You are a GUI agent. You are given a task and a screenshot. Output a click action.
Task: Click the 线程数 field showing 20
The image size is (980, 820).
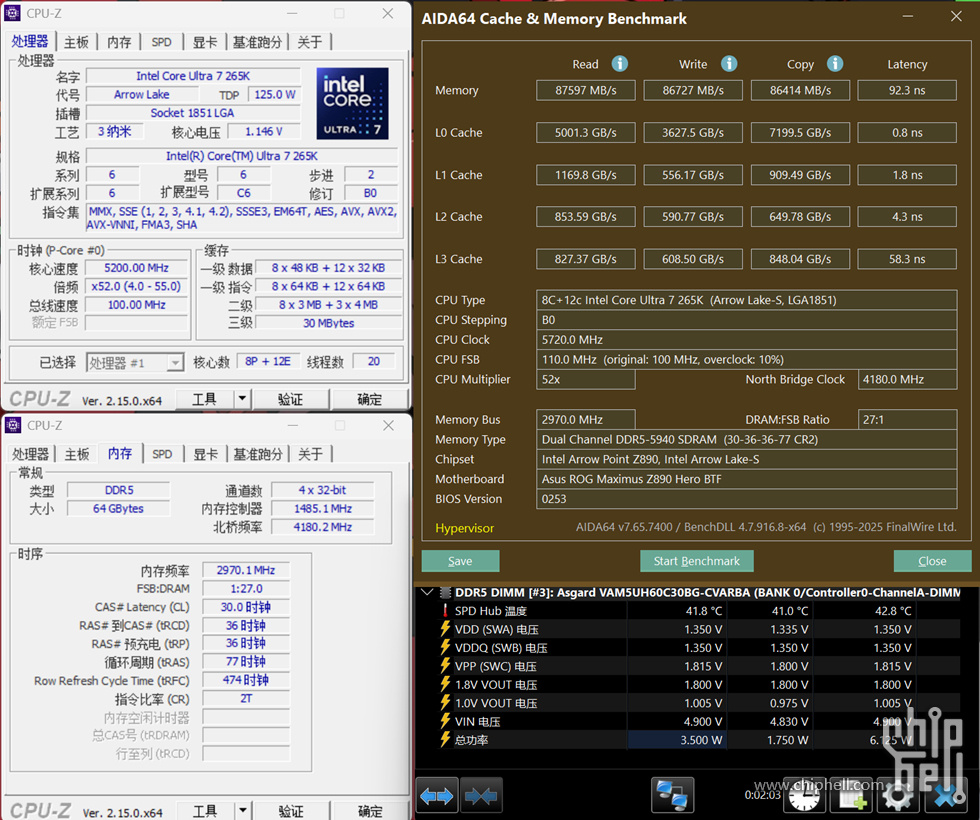(x=374, y=361)
